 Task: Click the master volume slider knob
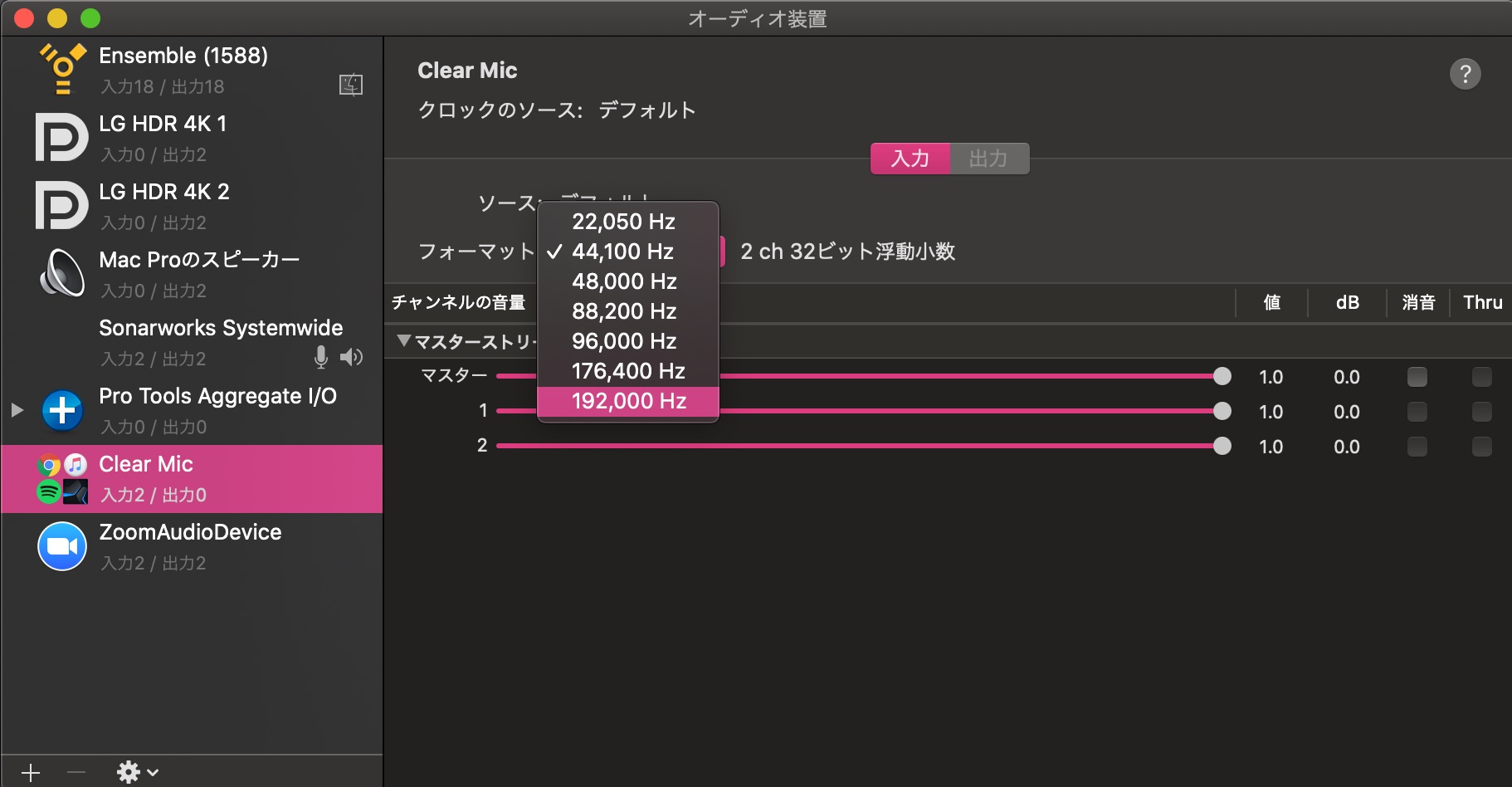coord(1222,376)
